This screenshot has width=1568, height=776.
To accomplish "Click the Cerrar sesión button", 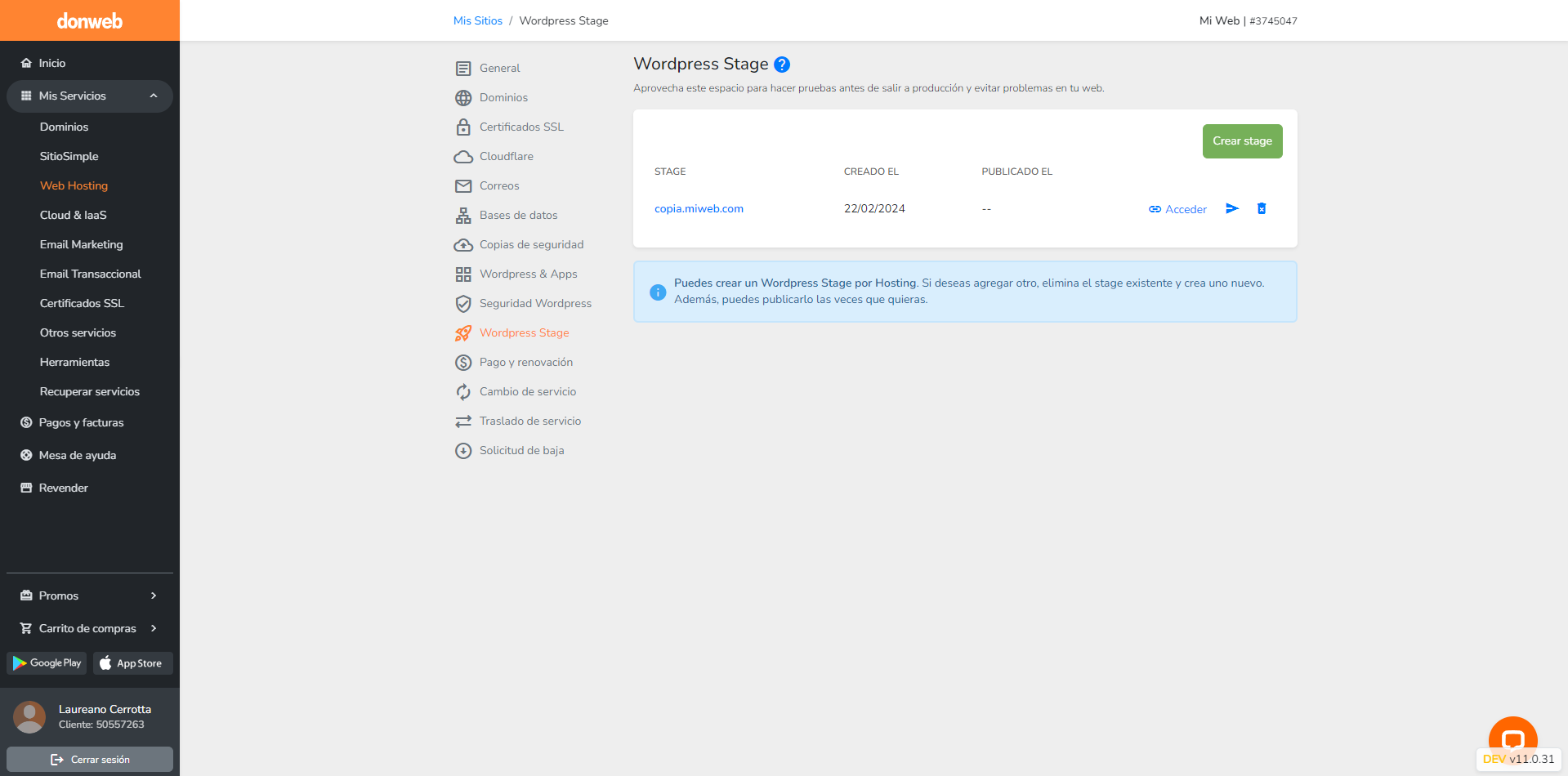I will click(90, 759).
